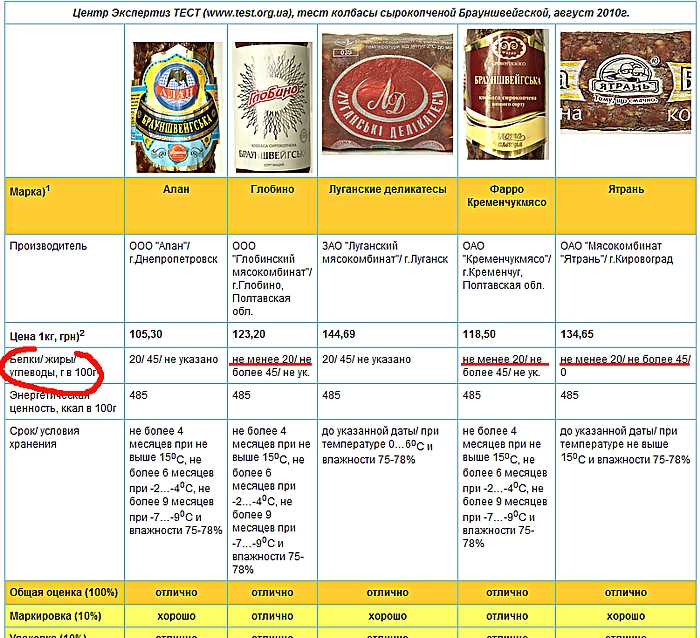Select the Луганские деликатесы column header
This screenshot has width=700, height=638.
(x=387, y=188)
